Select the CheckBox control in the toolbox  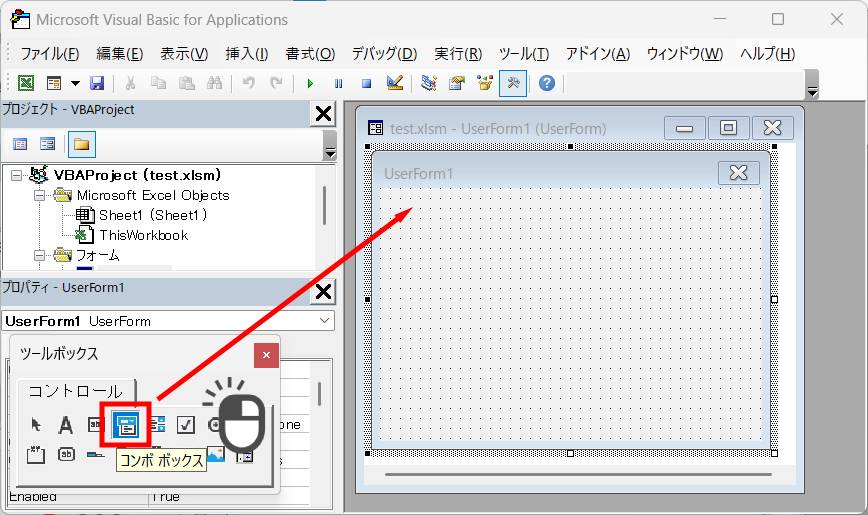[x=185, y=425]
